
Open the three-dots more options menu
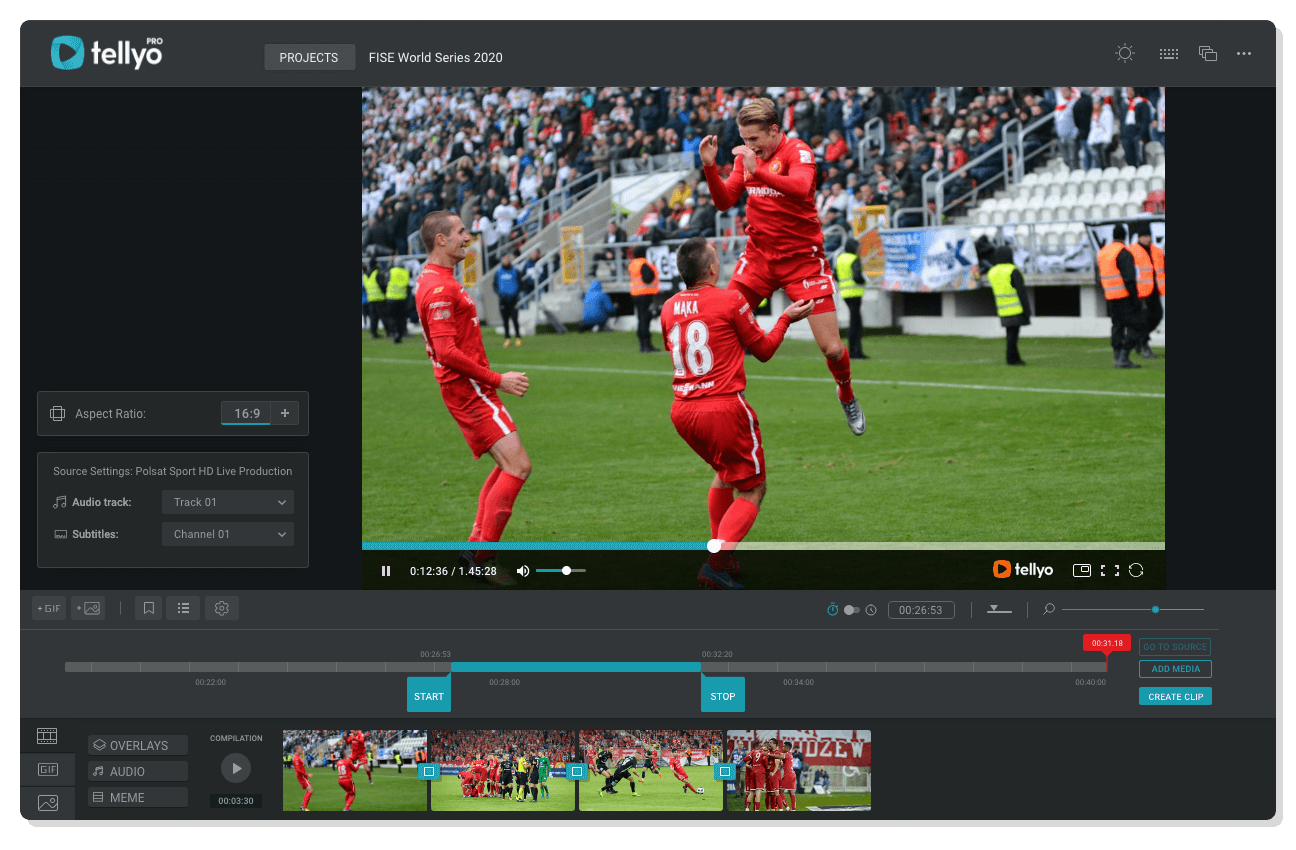coord(1244,54)
